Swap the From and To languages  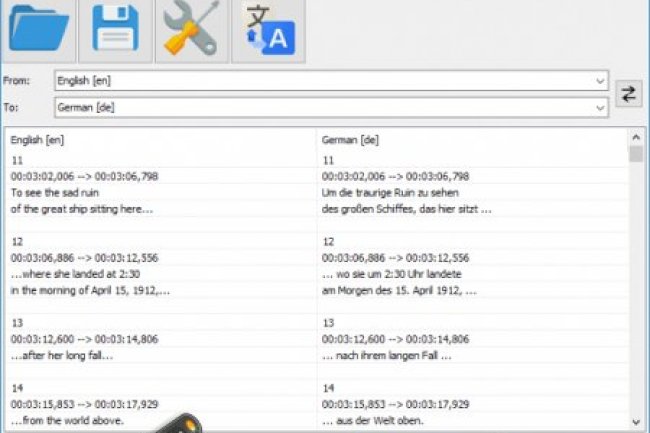pyautogui.click(x=628, y=94)
